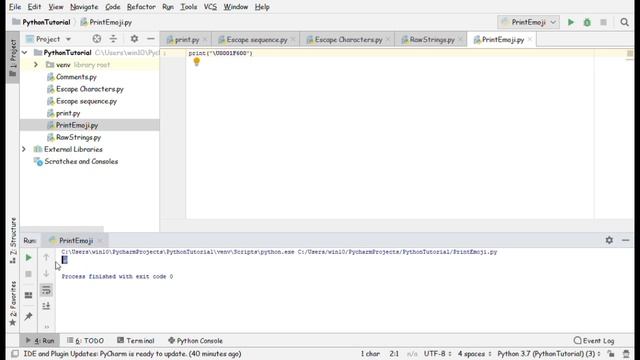Screen dimensions: 640x360
Task: Open Project panel settings gear
Action: pos(134,39)
